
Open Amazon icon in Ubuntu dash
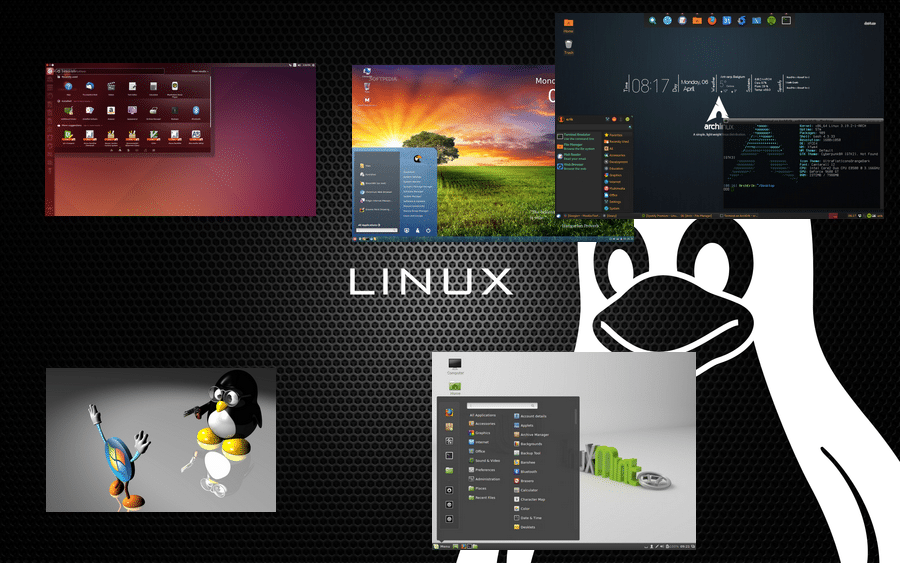coord(111,110)
